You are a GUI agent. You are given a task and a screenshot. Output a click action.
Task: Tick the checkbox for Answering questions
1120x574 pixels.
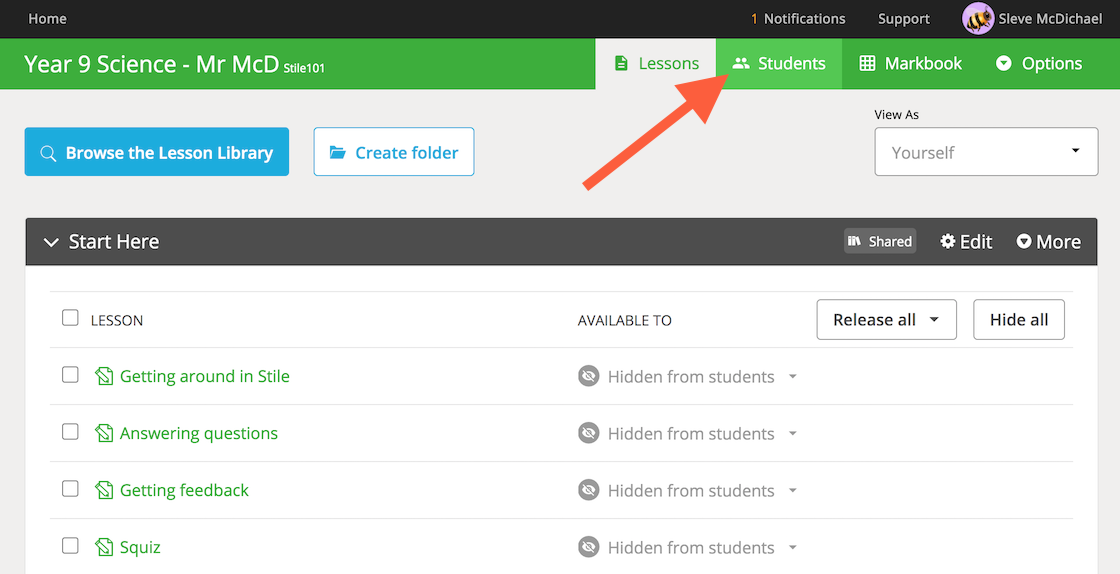(x=70, y=432)
